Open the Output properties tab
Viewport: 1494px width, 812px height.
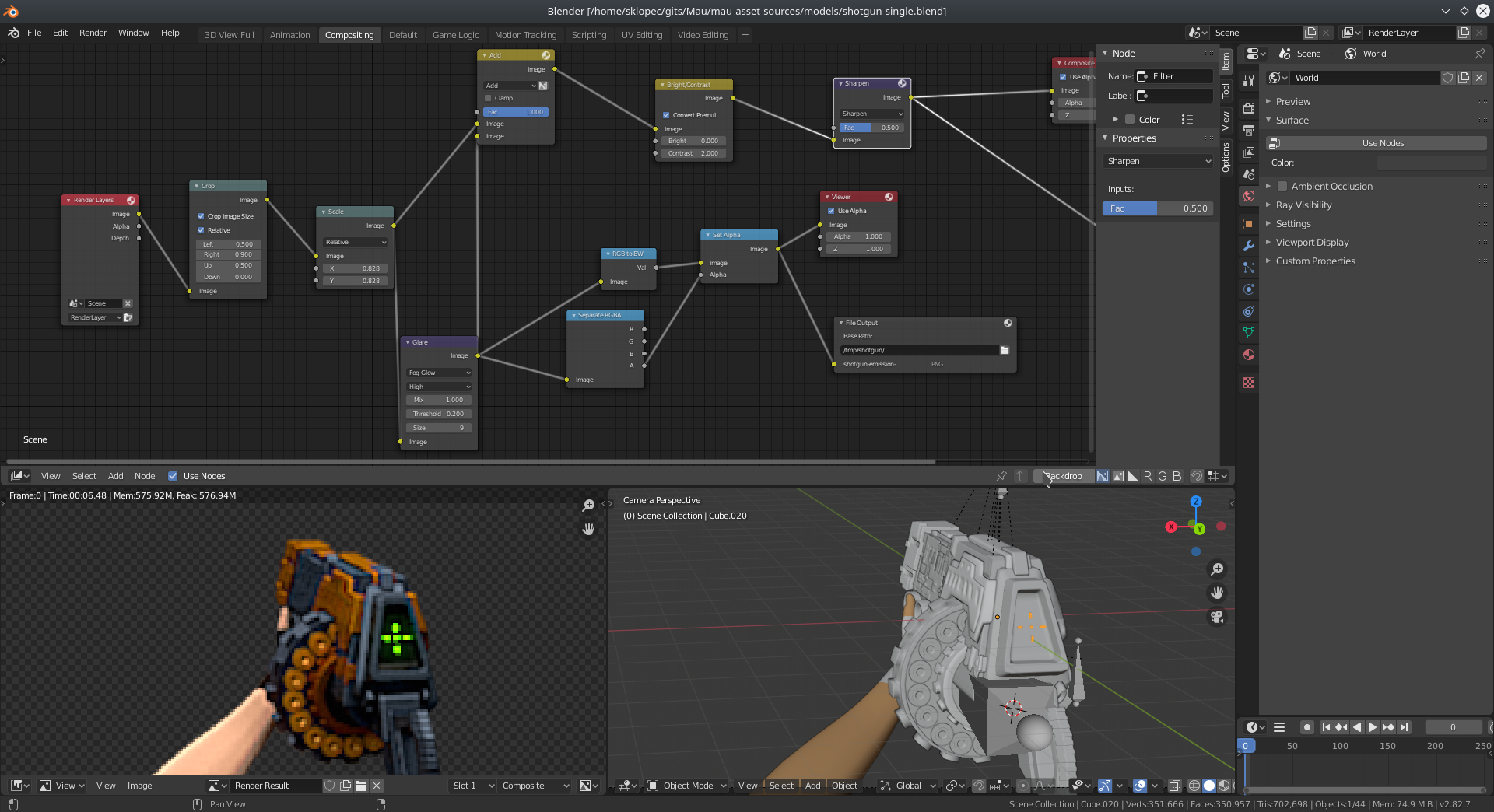[x=1249, y=130]
